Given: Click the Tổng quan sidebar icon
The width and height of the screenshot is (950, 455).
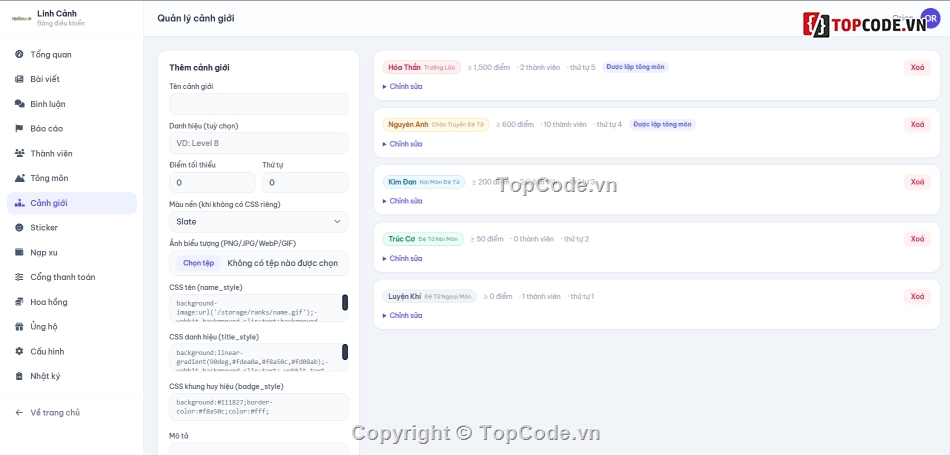Looking at the screenshot, I should (x=19, y=55).
